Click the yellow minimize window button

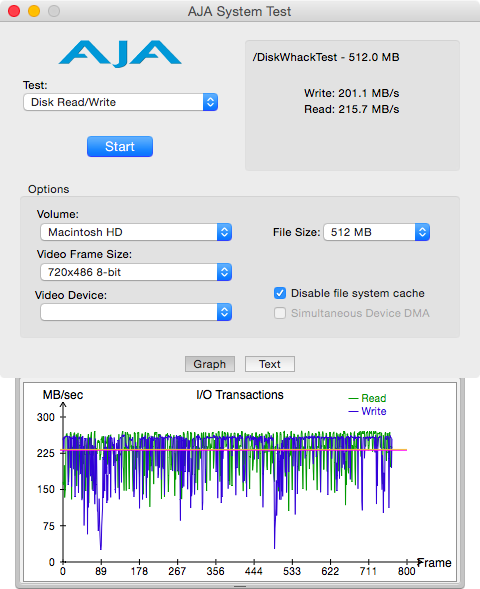pos(34,11)
